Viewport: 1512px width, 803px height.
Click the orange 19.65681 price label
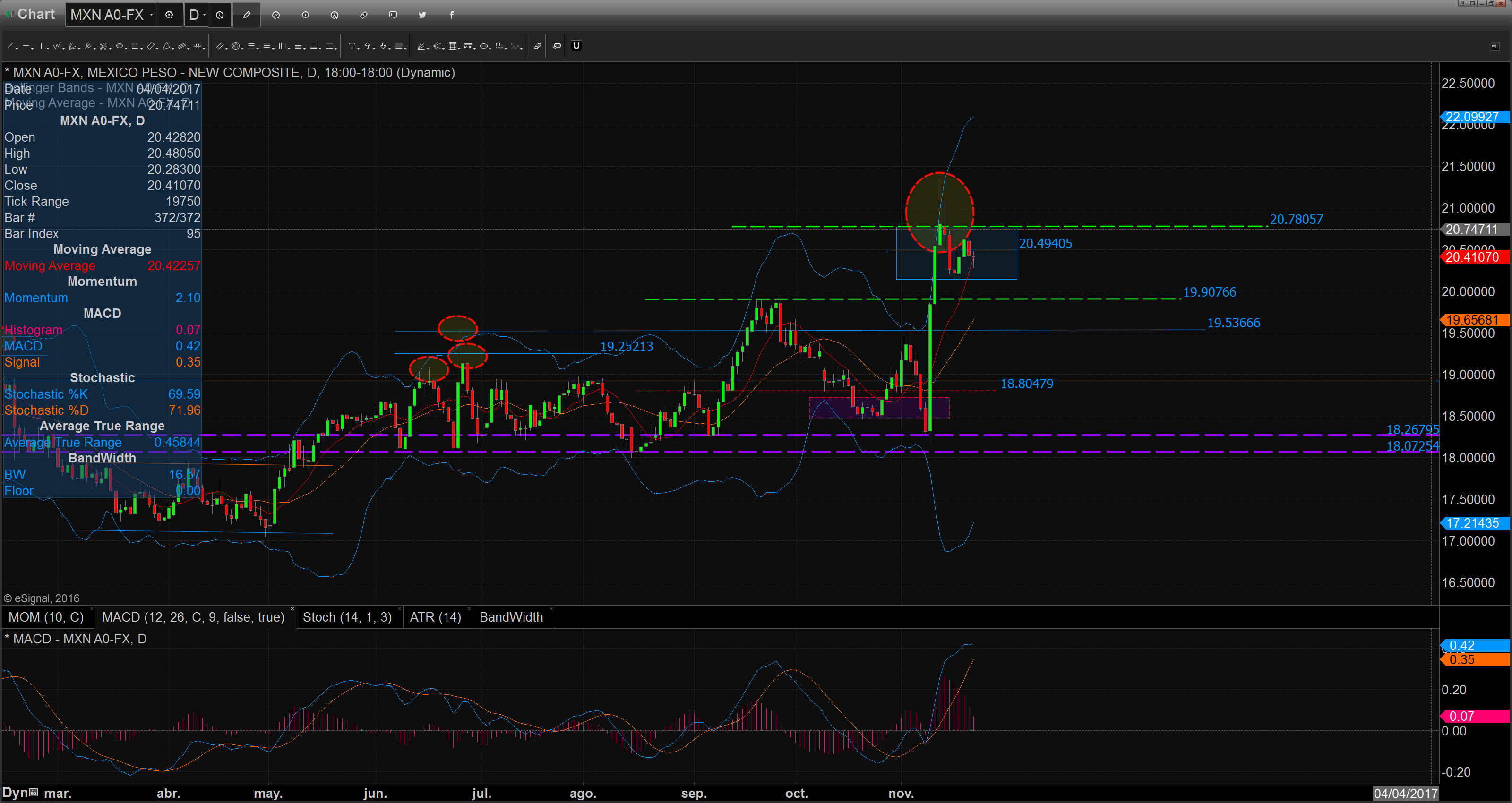pyautogui.click(x=1474, y=320)
